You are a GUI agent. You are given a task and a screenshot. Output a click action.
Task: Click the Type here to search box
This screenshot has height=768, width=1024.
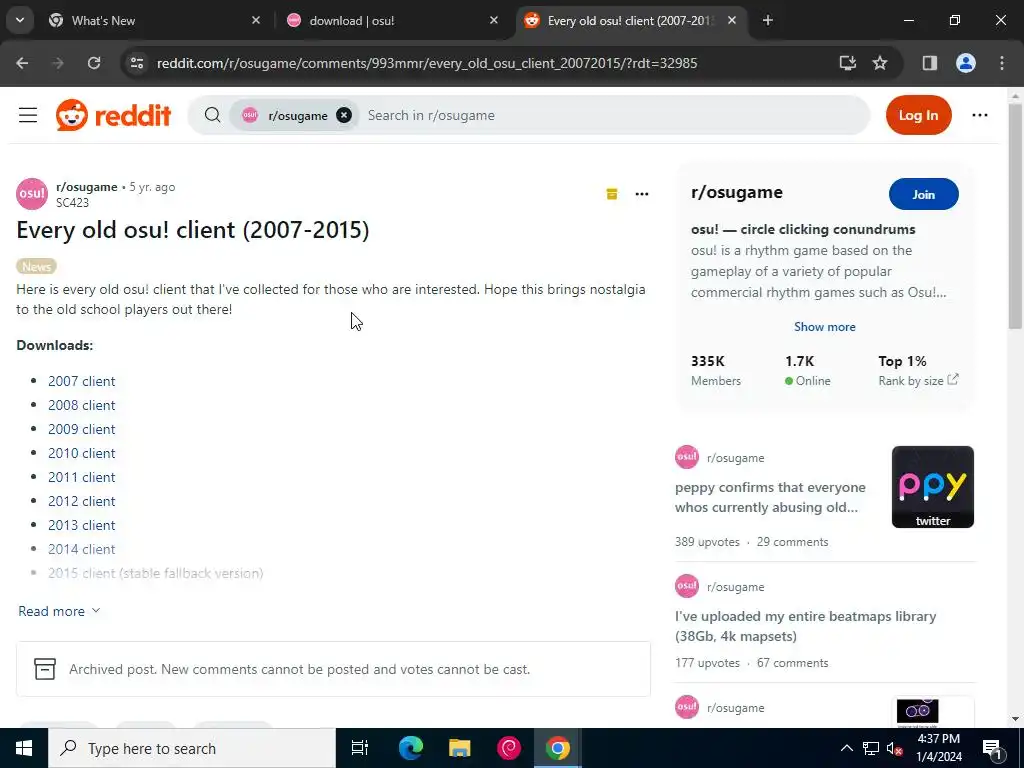[191, 748]
